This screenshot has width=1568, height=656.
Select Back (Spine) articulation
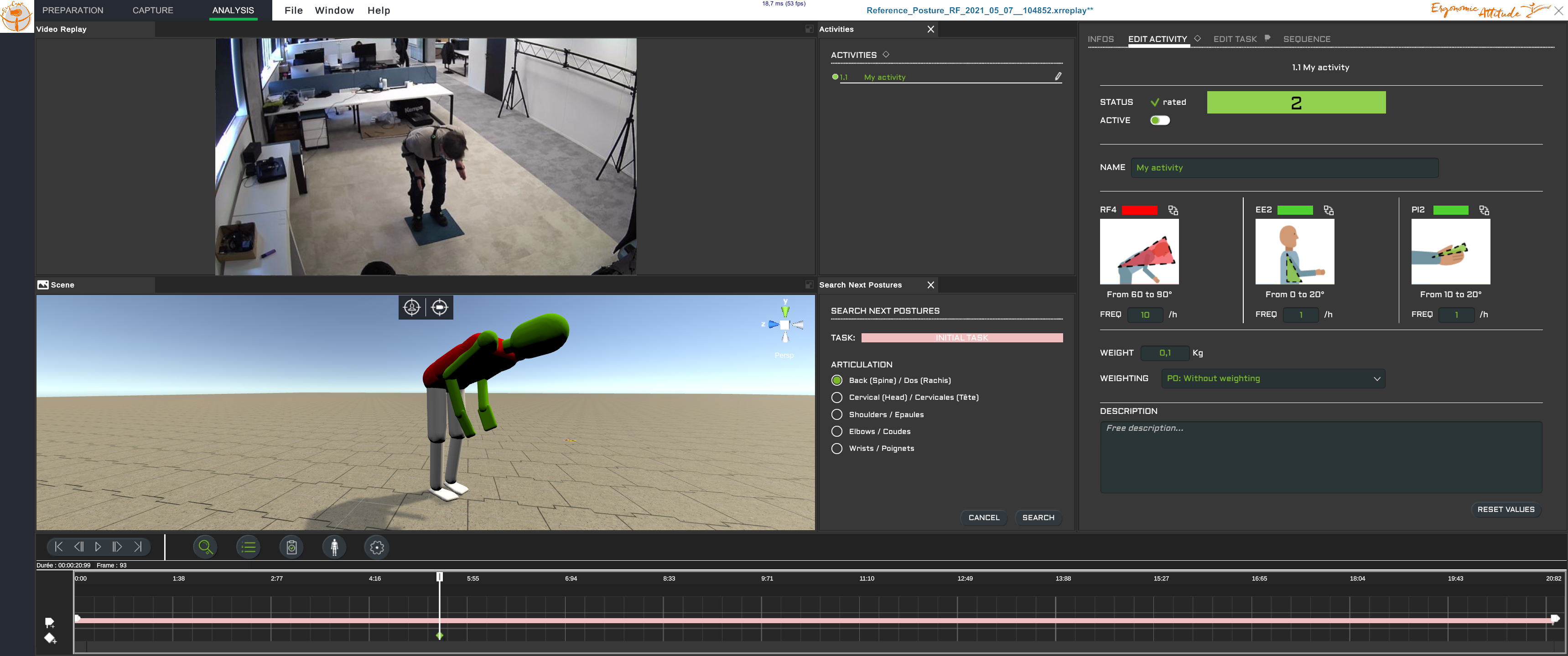[837, 380]
